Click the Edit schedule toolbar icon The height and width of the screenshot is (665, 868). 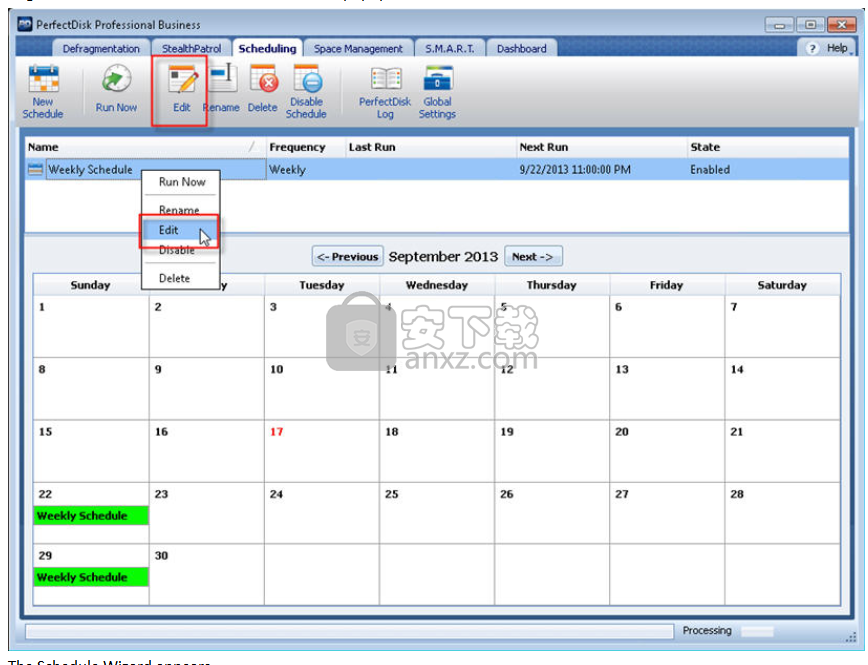click(x=182, y=79)
